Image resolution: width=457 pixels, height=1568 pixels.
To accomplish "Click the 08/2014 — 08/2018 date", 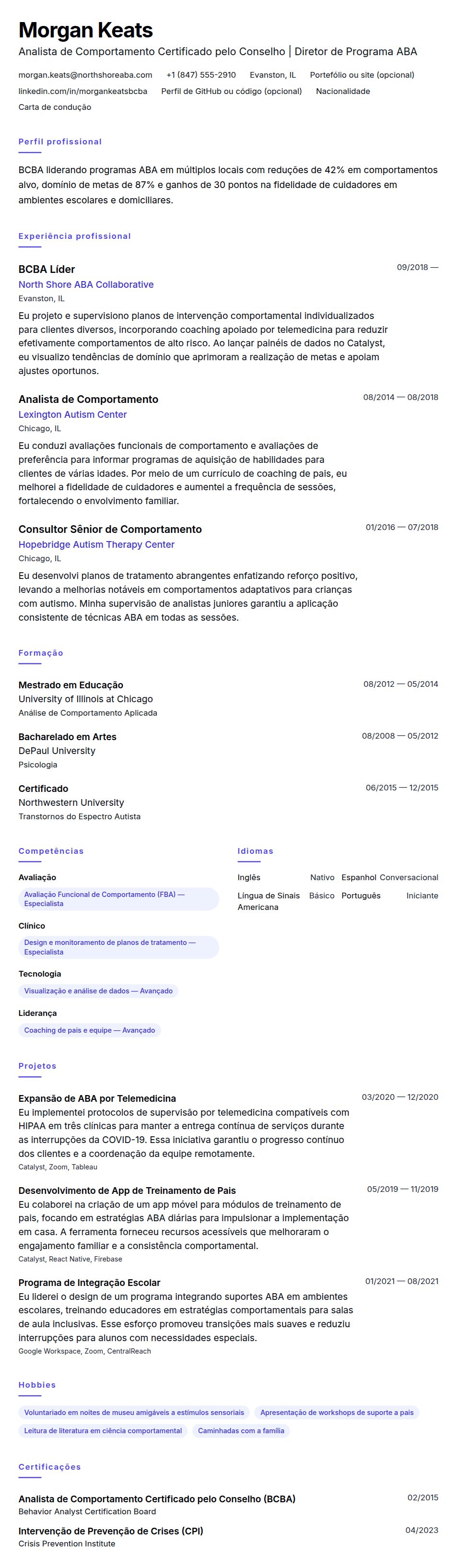I will point(400,398).
